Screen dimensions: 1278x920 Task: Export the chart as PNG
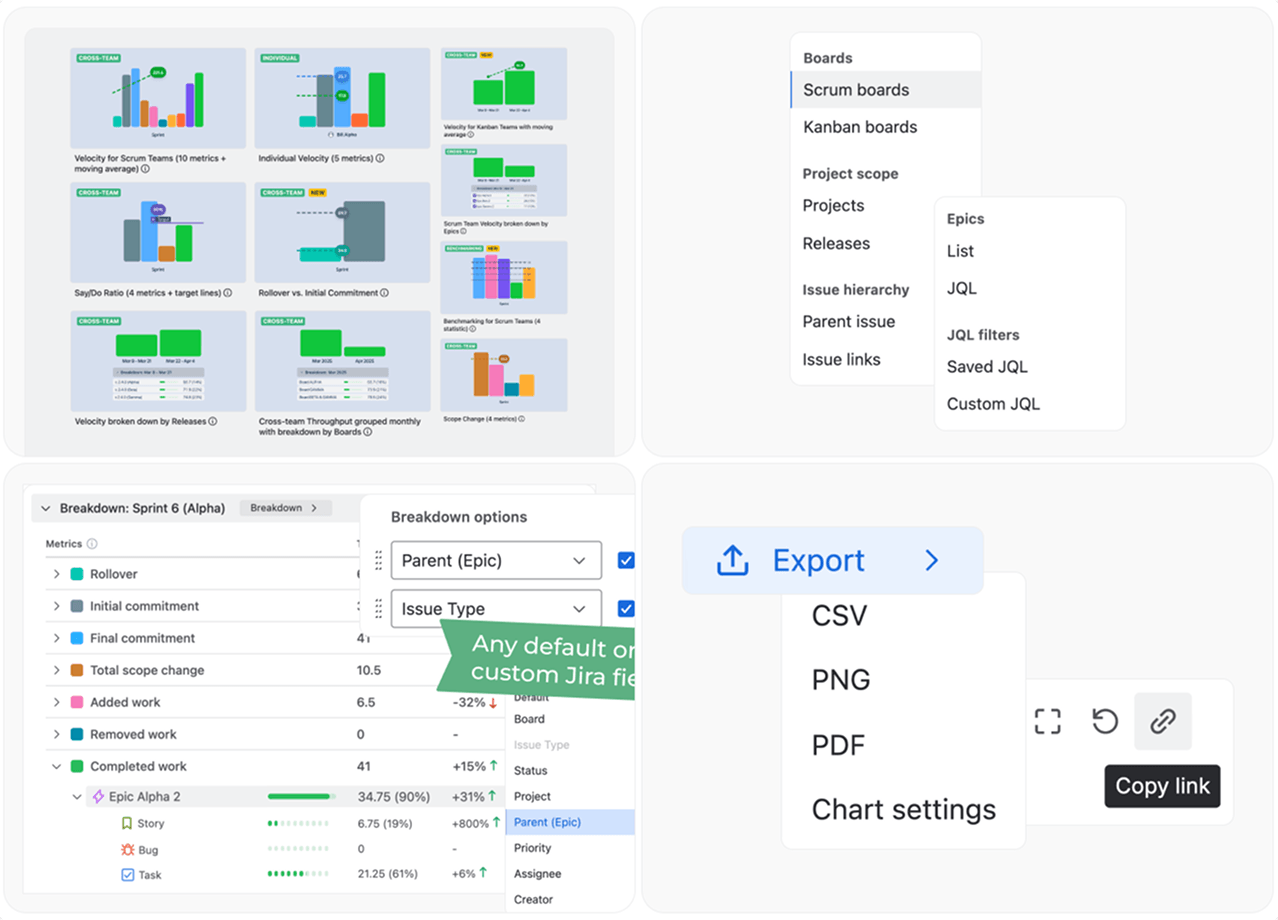[841, 680]
